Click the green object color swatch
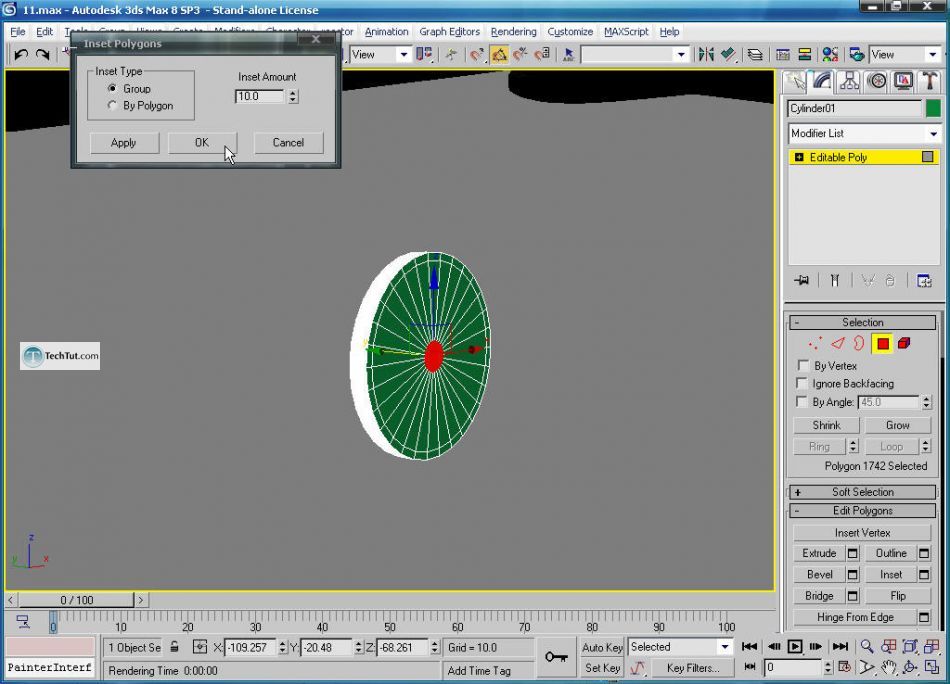 click(x=933, y=108)
